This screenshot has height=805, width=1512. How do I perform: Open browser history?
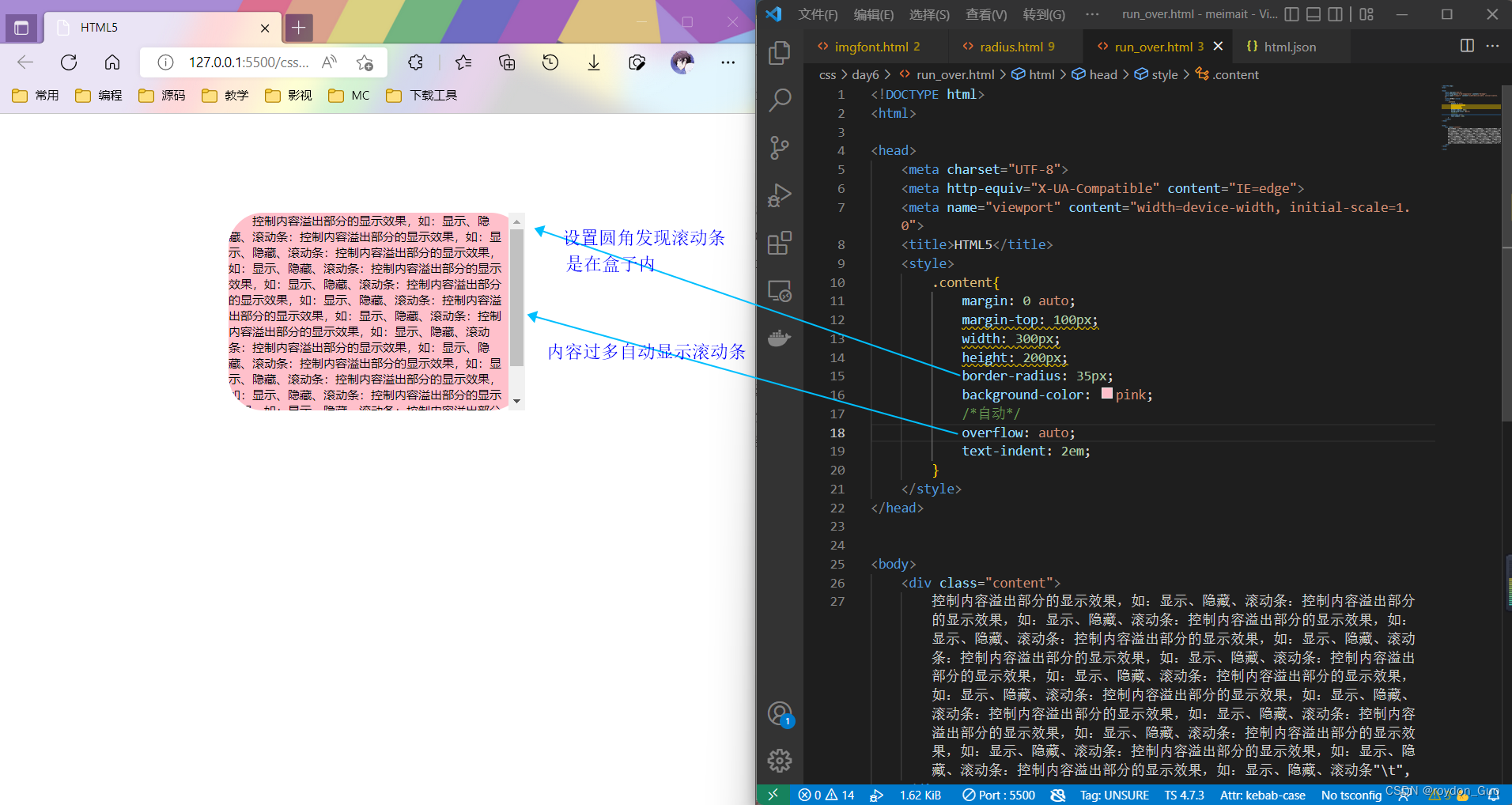(550, 62)
